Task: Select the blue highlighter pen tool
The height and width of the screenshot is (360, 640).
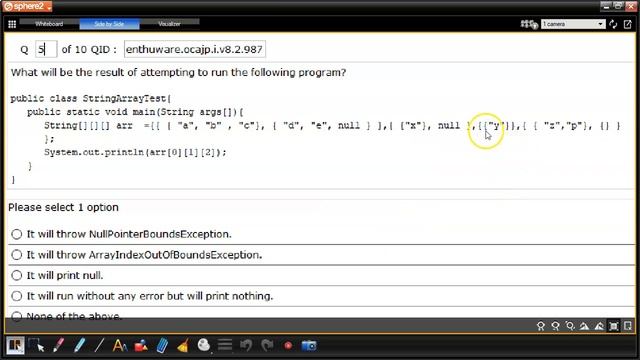Action: tap(79, 346)
